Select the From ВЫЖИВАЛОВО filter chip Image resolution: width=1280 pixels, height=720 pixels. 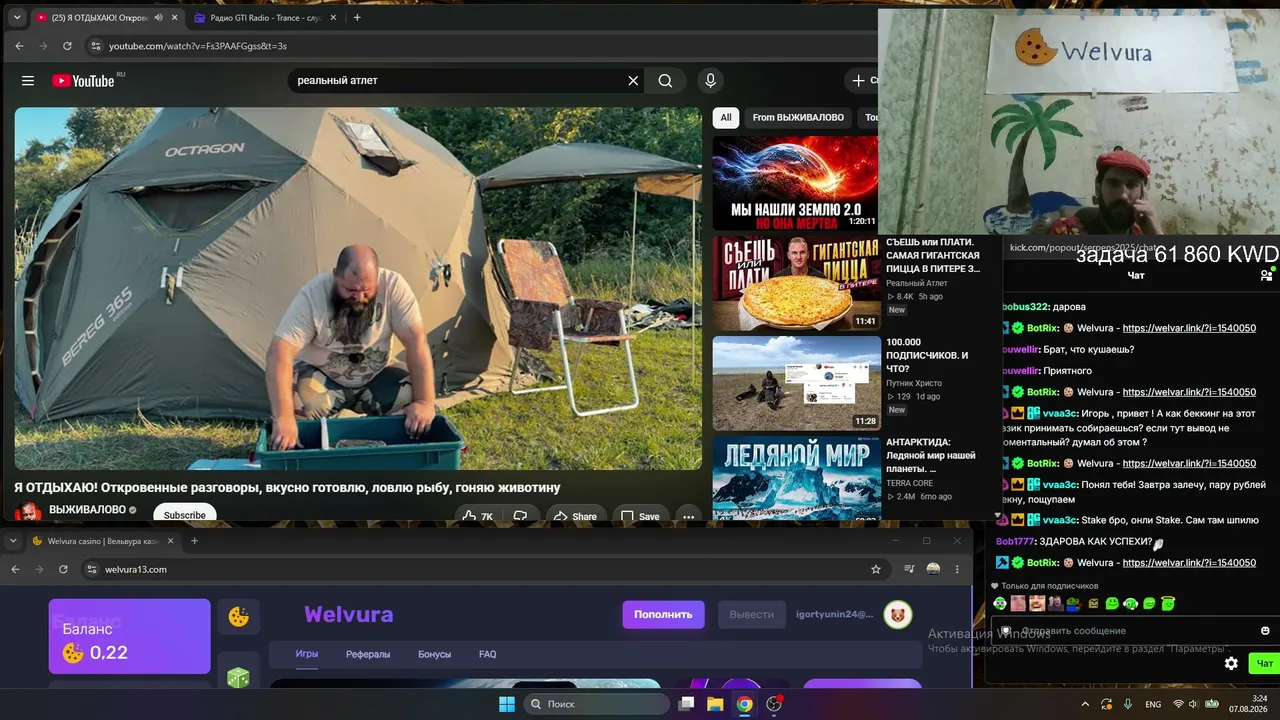pos(798,117)
